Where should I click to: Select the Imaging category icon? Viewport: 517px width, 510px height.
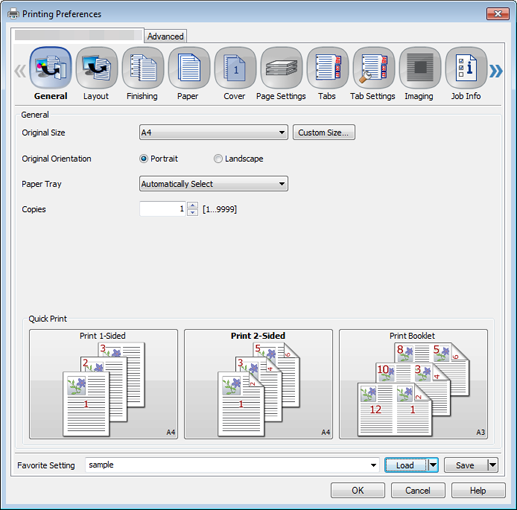coord(420,68)
